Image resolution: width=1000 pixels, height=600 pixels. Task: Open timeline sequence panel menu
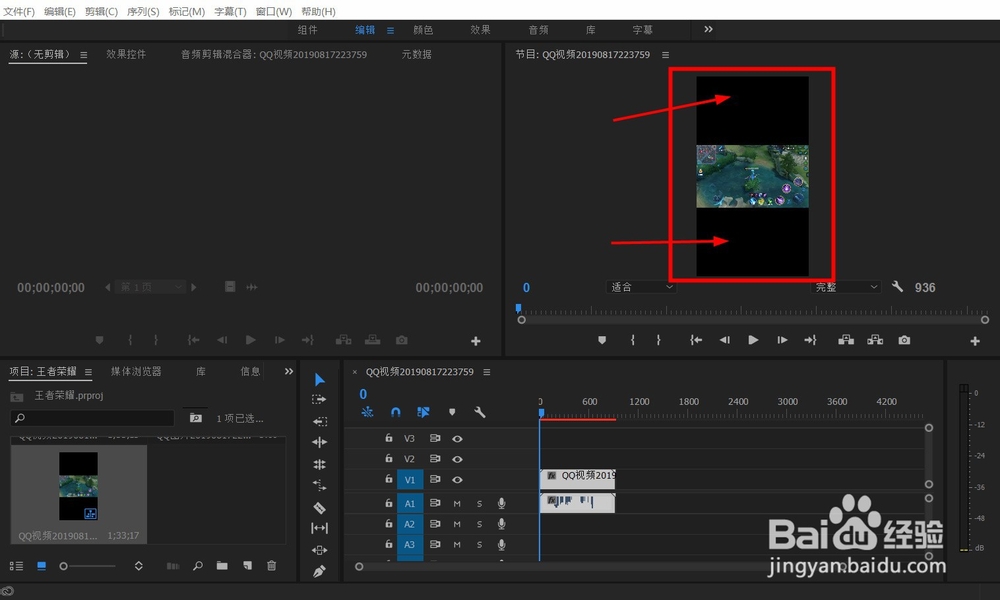tap(487, 372)
